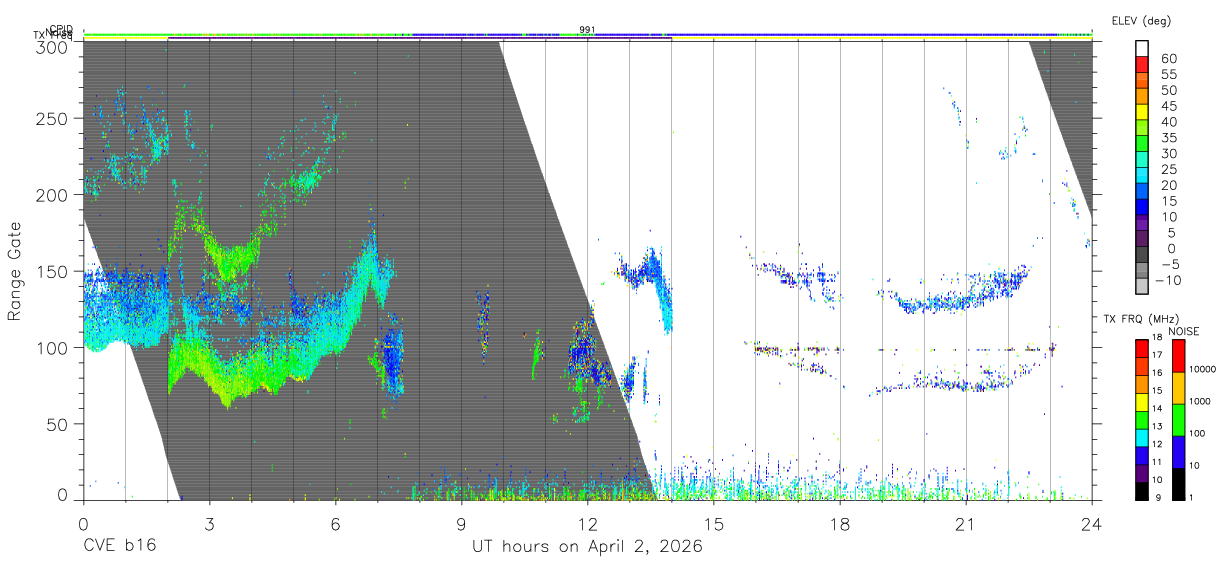The image size is (1228, 567).
Task: Click the 150 tick on the Range Gate axis
Action: click(x=53, y=271)
